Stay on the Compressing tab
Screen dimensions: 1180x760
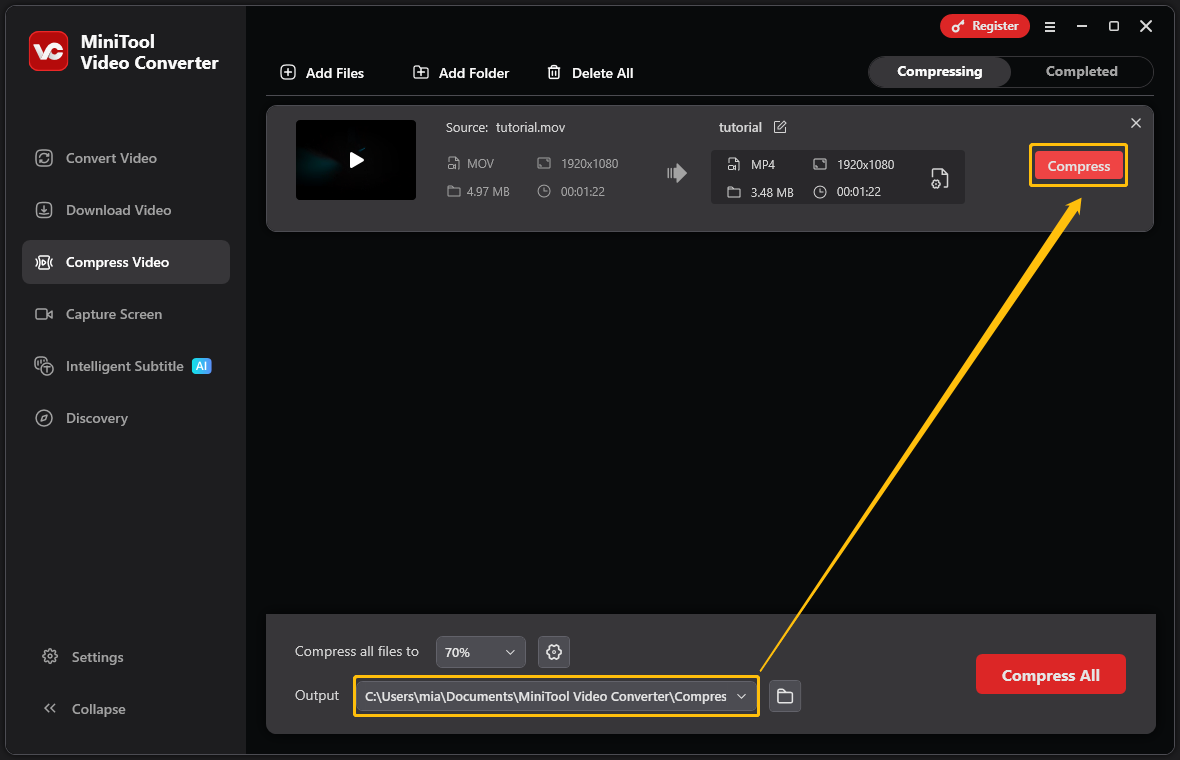click(939, 71)
